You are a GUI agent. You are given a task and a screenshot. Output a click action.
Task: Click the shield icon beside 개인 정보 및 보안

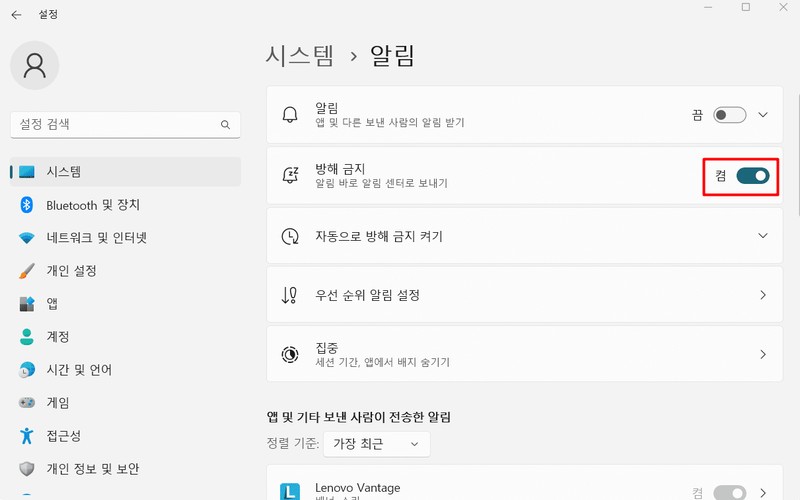[x=27, y=468]
